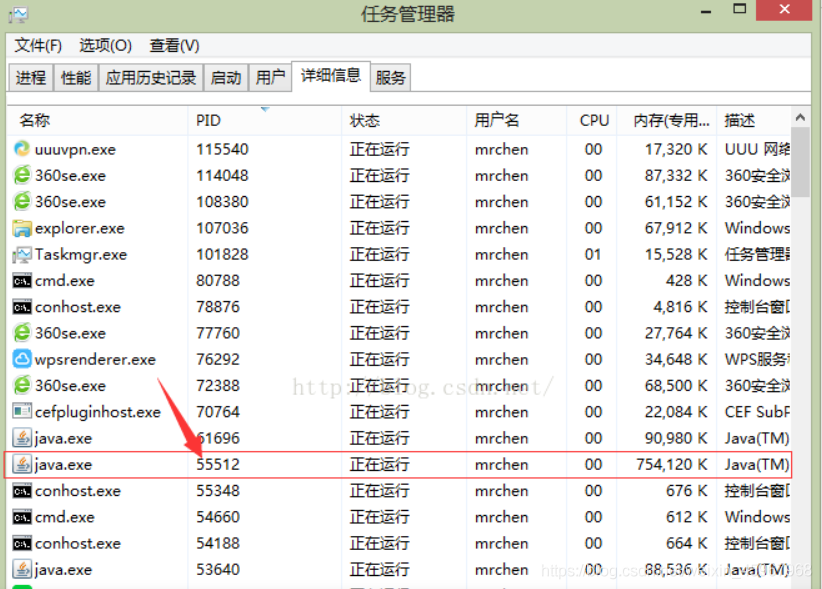Maximize the Task Manager window

[740, 9]
